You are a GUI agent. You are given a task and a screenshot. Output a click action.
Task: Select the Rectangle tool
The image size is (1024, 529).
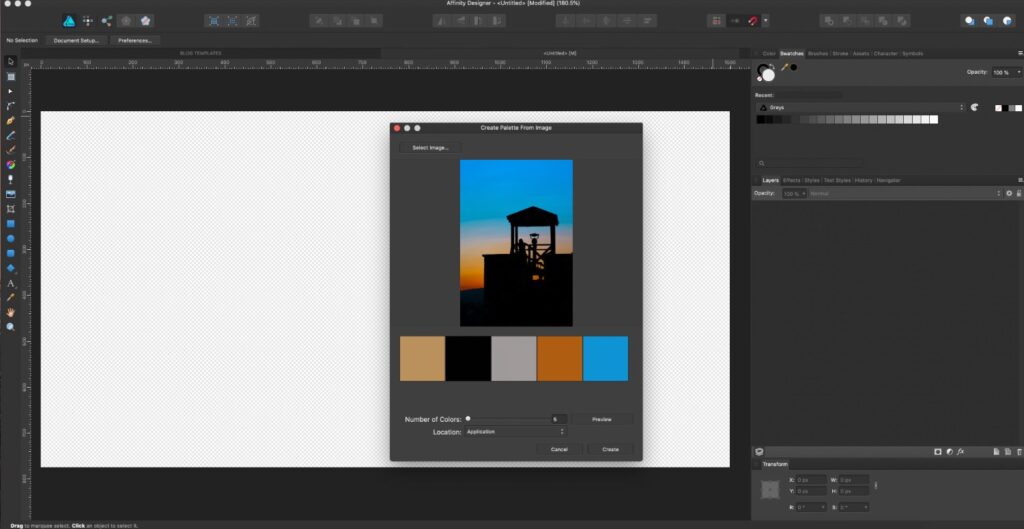(10, 224)
